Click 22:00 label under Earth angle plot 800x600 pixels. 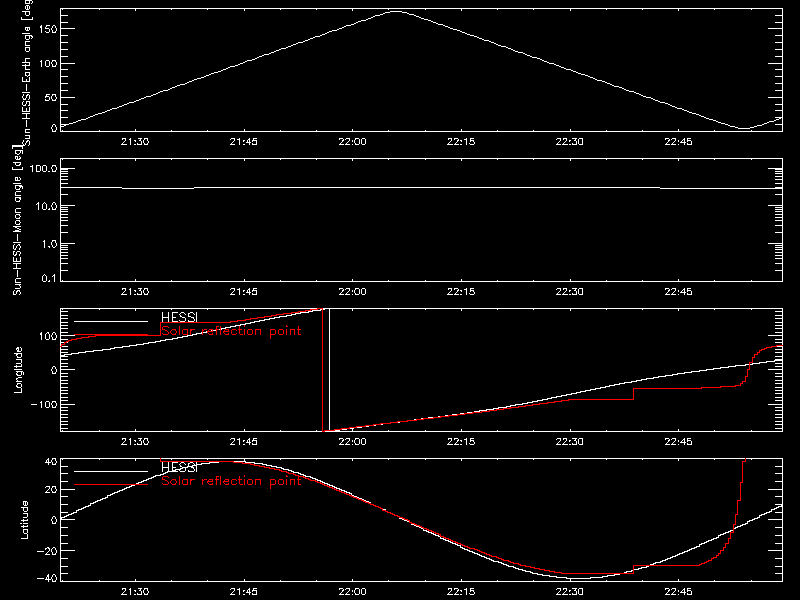tap(353, 142)
